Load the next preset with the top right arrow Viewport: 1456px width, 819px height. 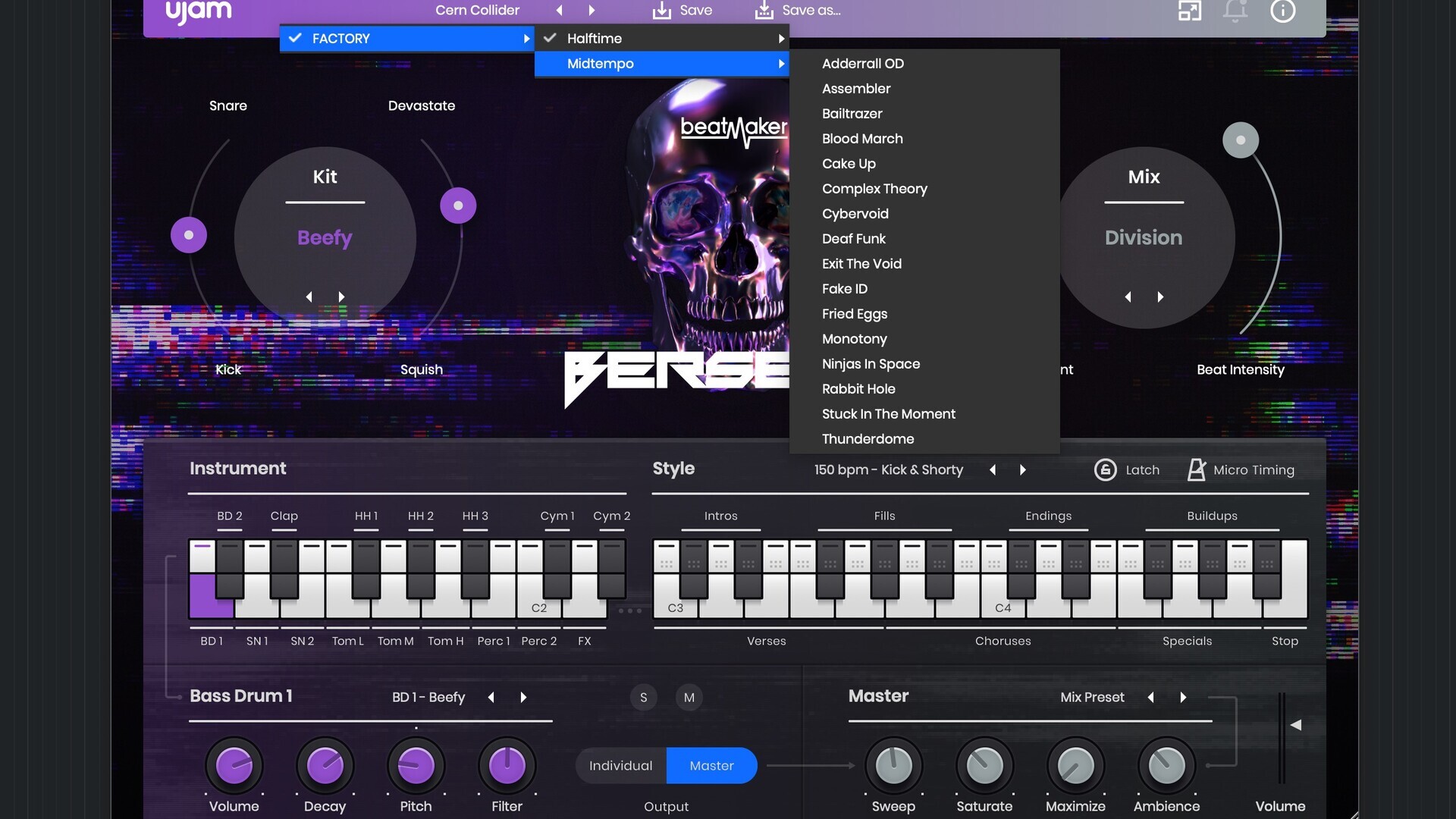pos(591,11)
